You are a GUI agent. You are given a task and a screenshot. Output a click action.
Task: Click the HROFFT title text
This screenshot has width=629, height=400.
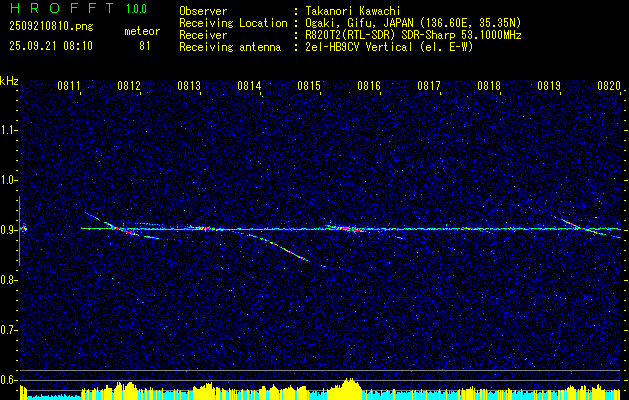62,8
